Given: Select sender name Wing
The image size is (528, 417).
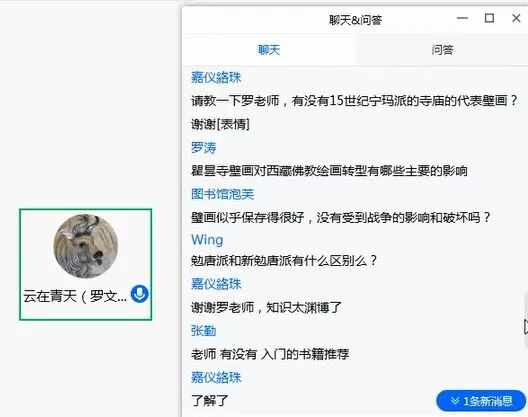Looking at the screenshot, I should coord(207,240).
